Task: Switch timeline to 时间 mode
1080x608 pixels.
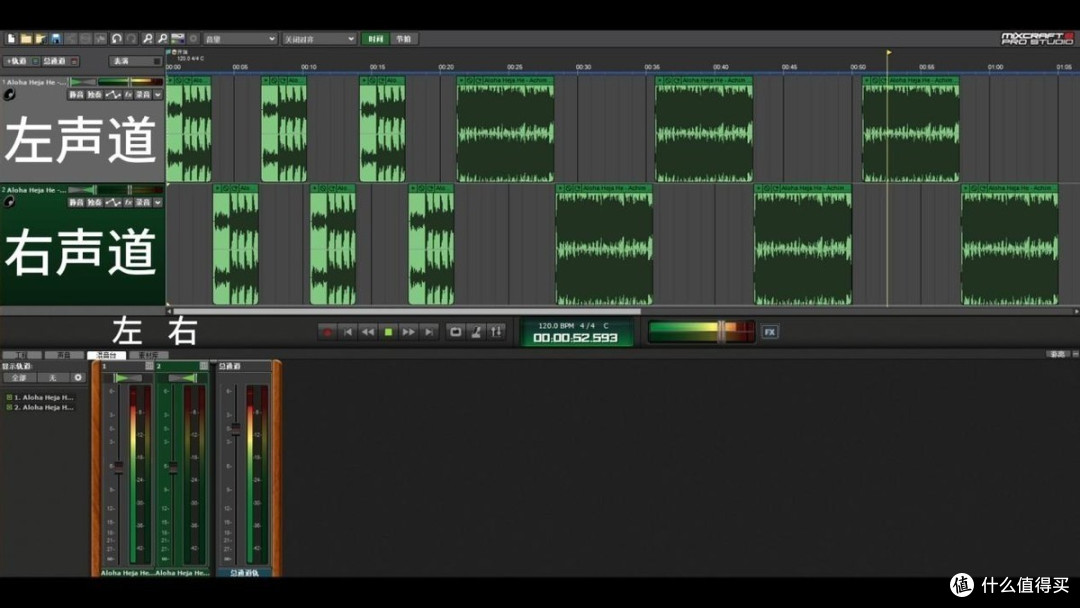Action: tap(375, 39)
